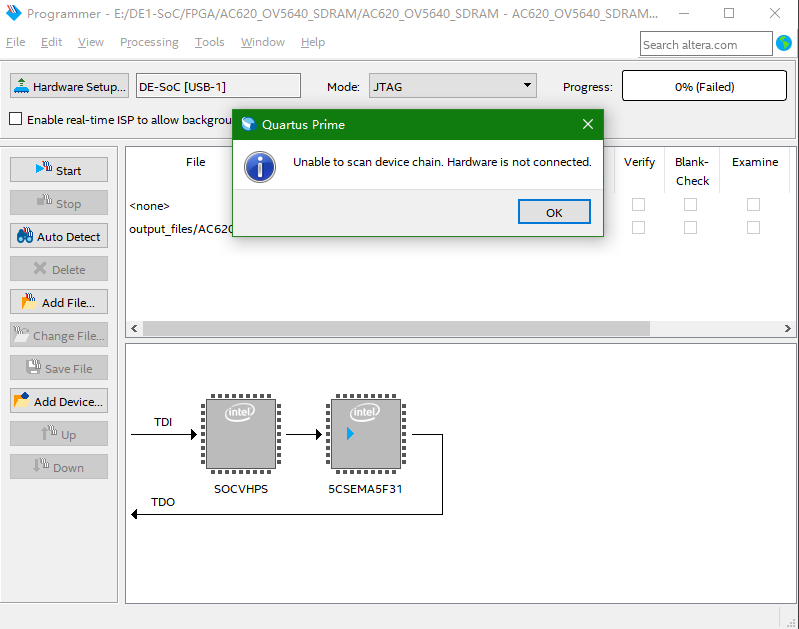Click the DE-SoC [USB-1] hardware field
This screenshot has height=629, width=799.
[x=218, y=86]
